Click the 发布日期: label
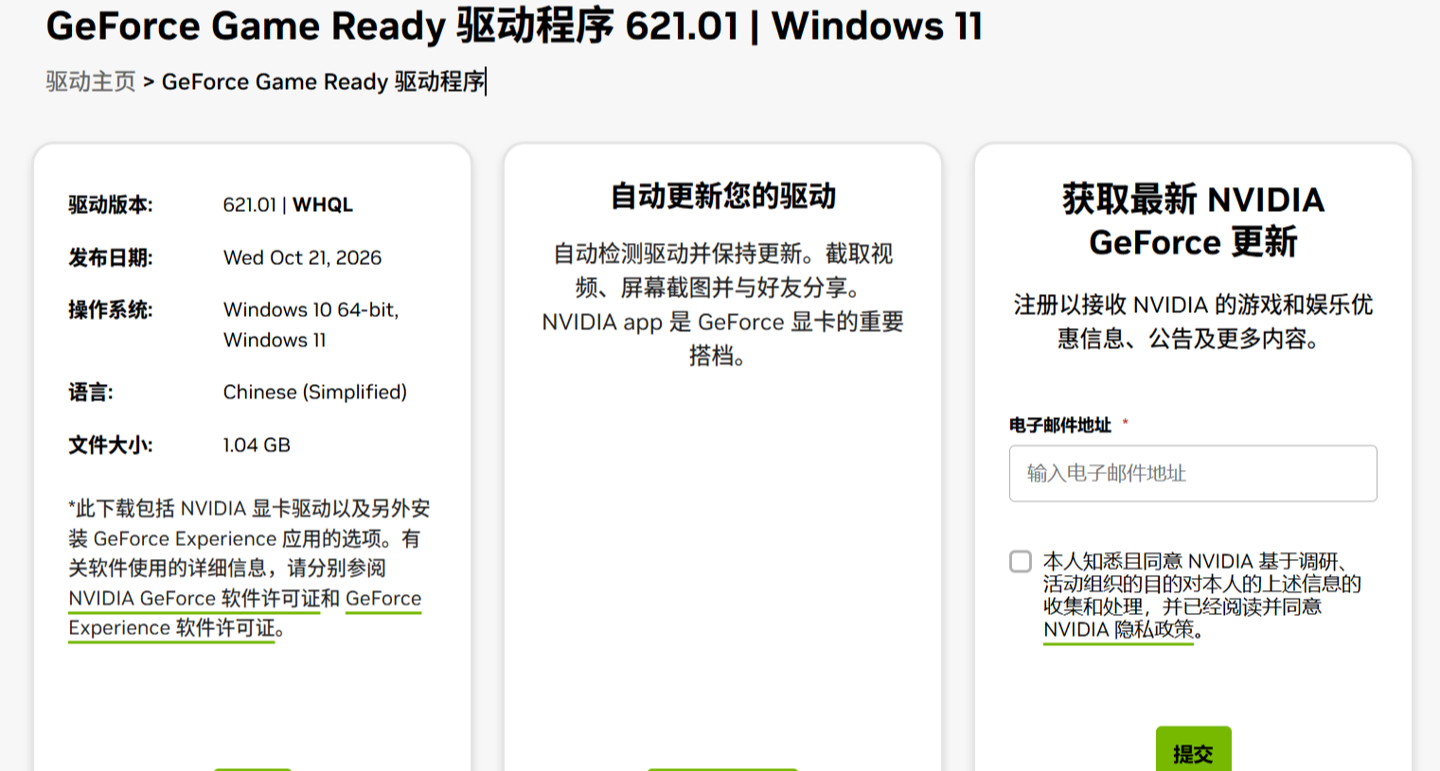This screenshot has width=1440, height=771. pos(110,257)
